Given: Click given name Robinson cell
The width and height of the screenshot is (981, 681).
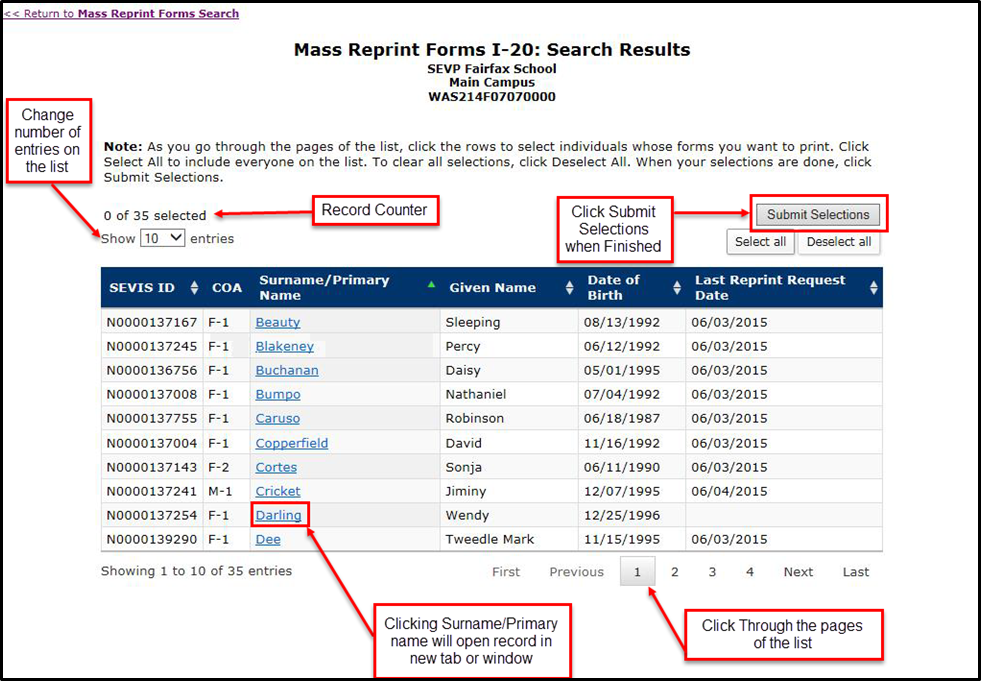Looking at the screenshot, I should [x=509, y=418].
